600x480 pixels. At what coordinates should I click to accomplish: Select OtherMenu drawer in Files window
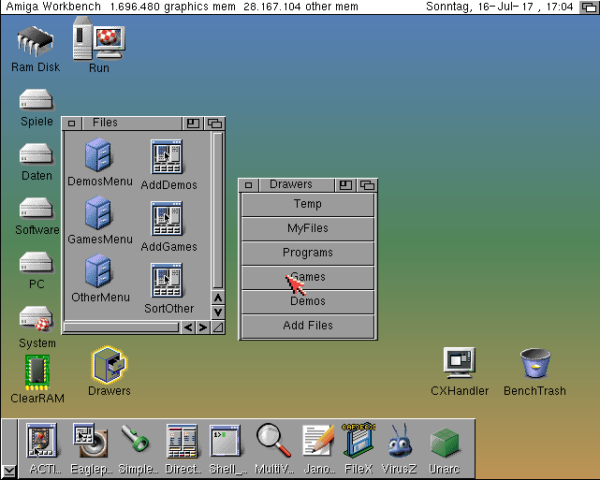(x=98, y=271)
